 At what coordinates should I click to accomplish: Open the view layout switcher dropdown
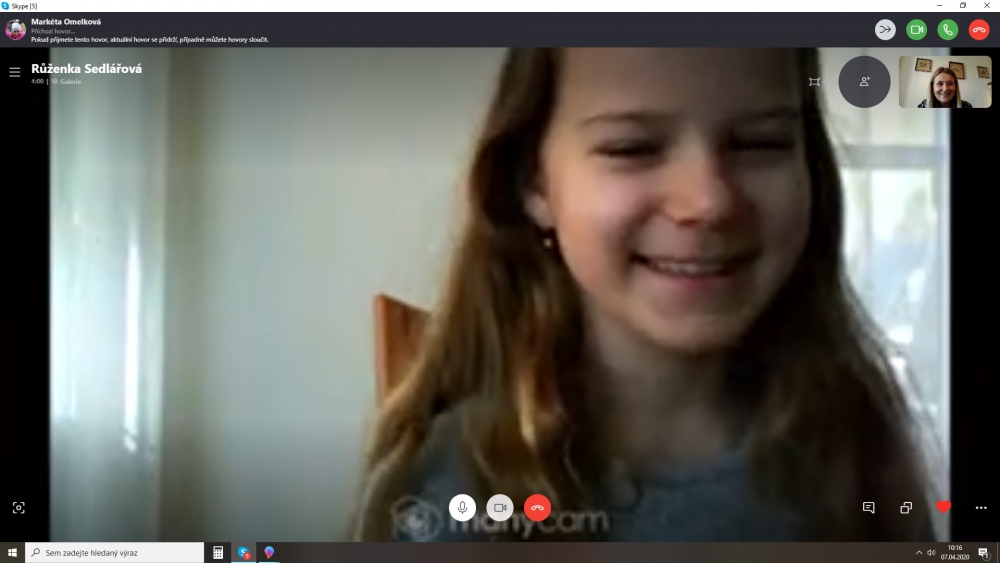[x=816, y=82]
